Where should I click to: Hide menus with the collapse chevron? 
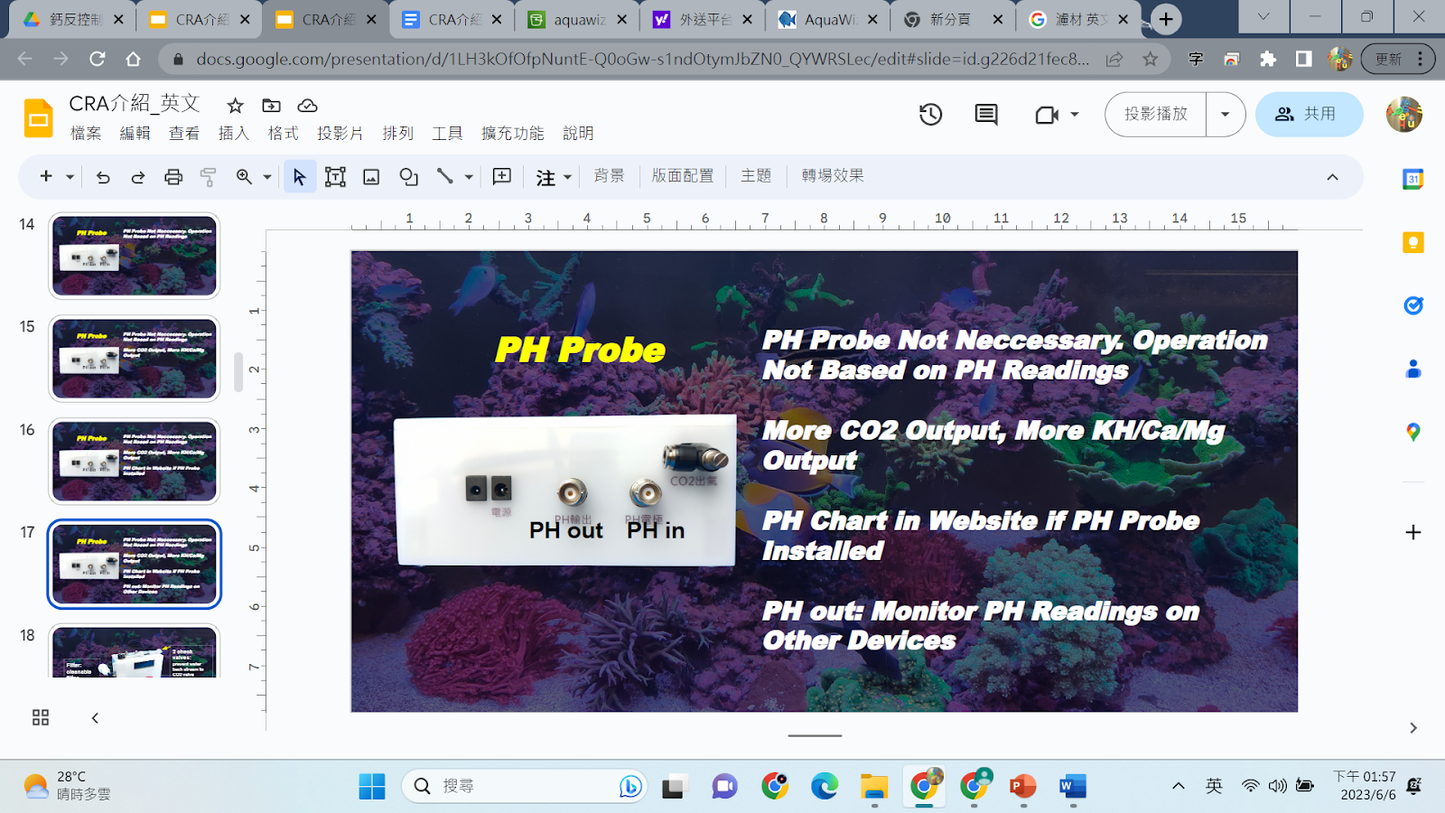[1332, 177]
